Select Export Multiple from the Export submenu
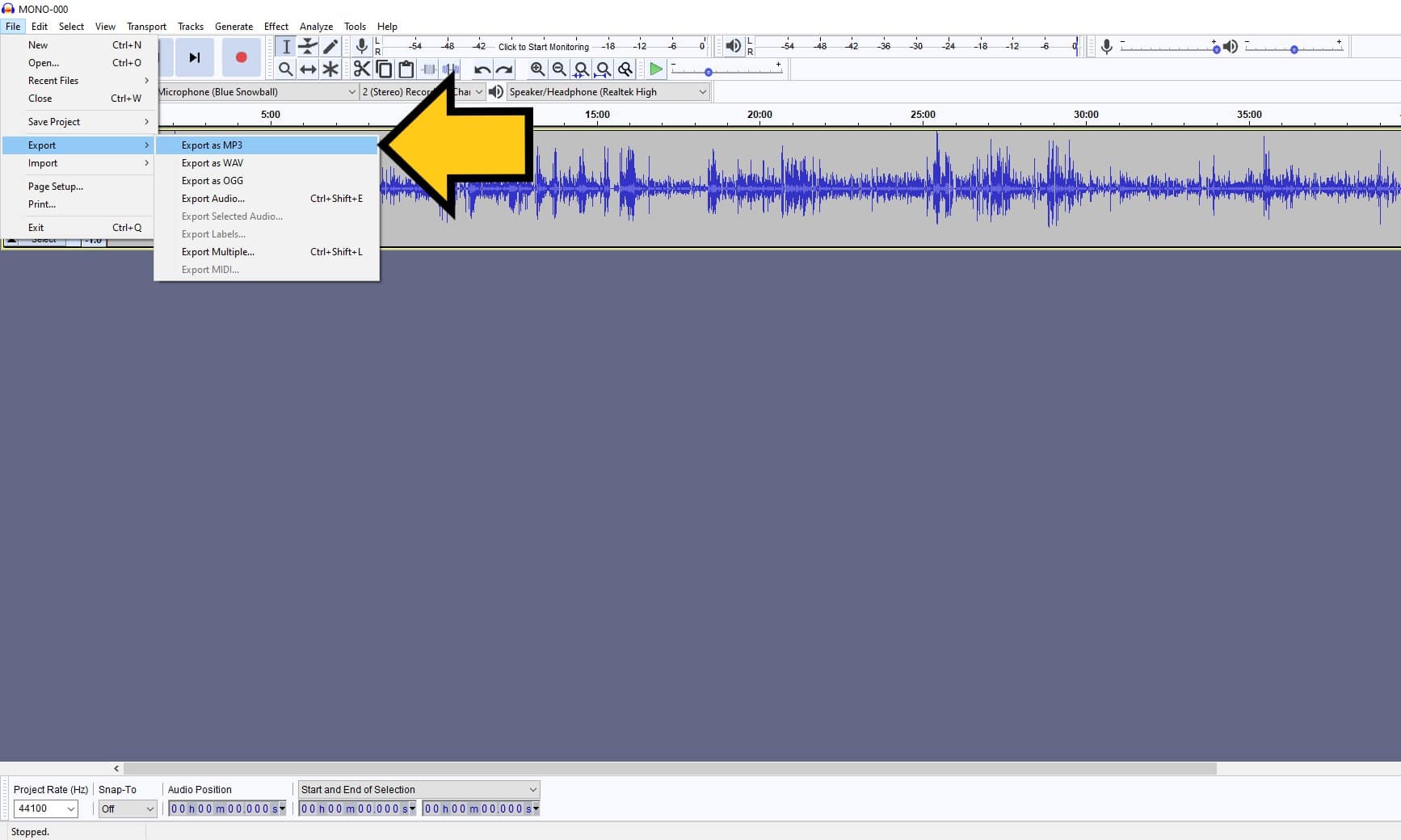 point(218,251)
